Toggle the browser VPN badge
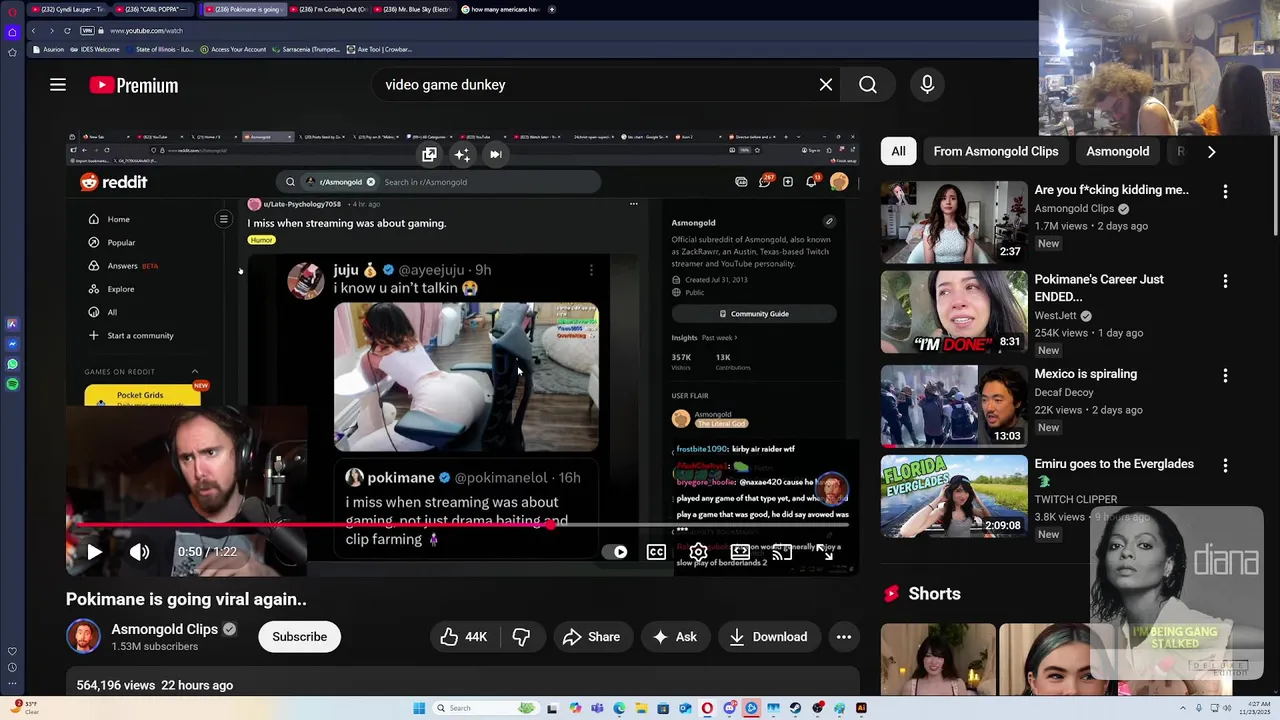Viewport: 1280px width, 720px height. coord(87,31)
